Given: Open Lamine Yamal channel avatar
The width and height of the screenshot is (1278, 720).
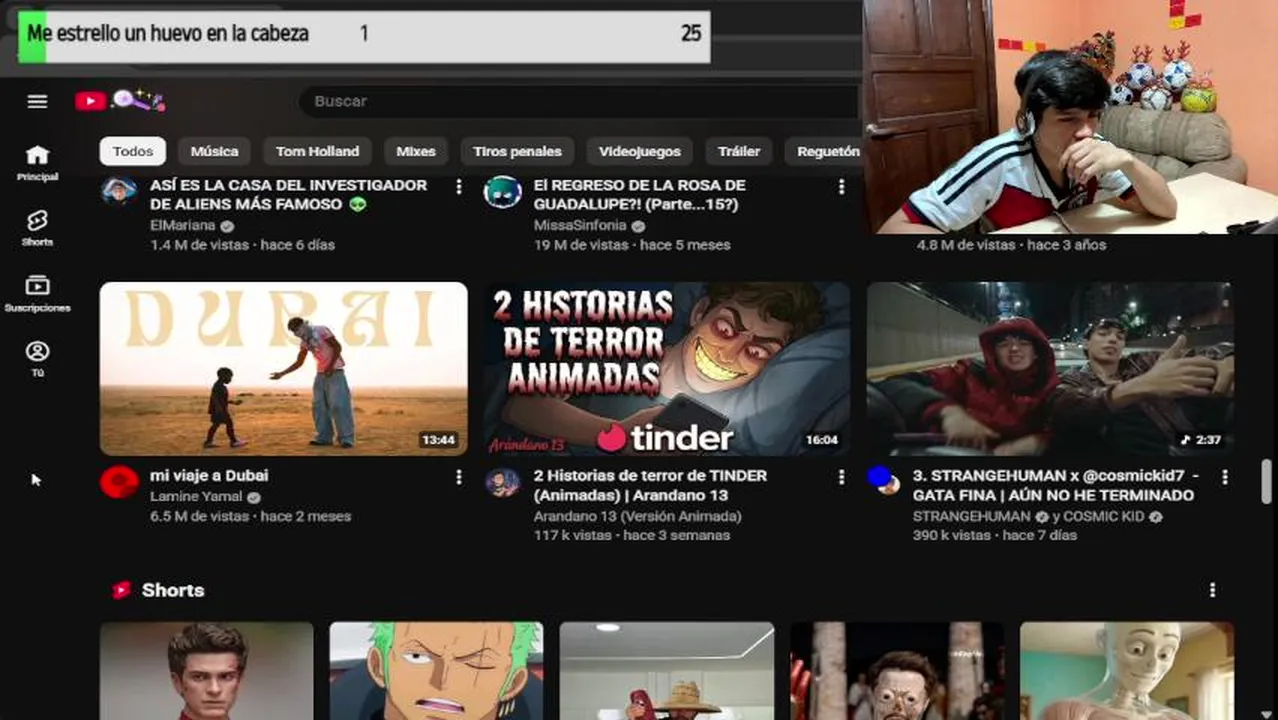Looking at the screenshot, I should (x=119, y=482).
